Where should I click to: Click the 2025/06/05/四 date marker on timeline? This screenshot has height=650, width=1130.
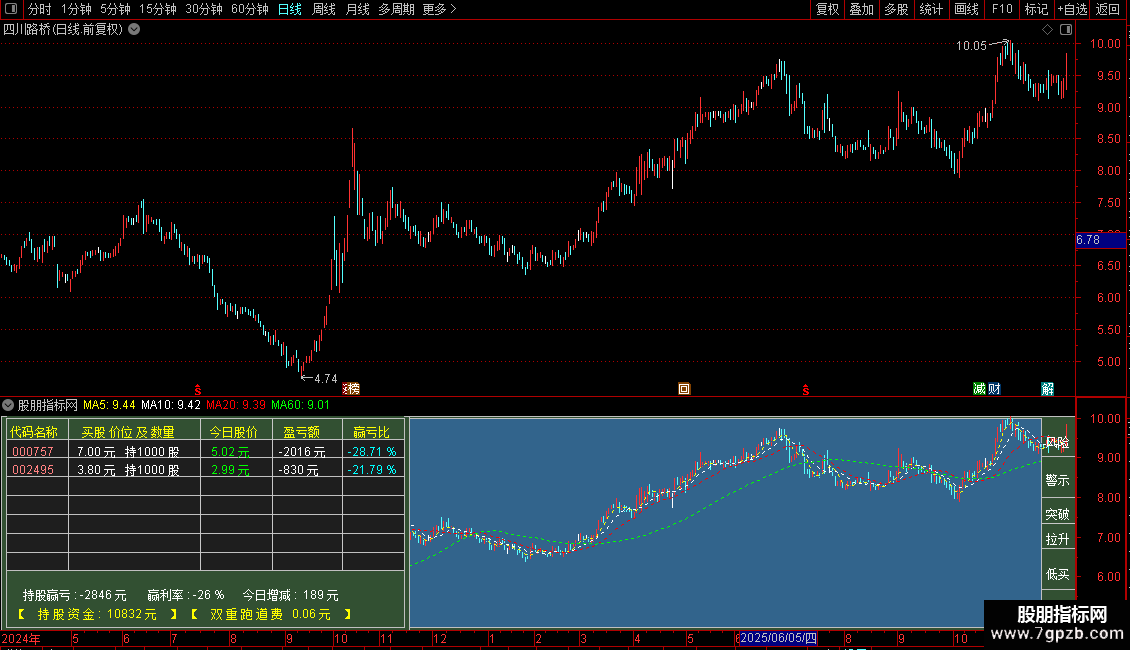point(779,638)
